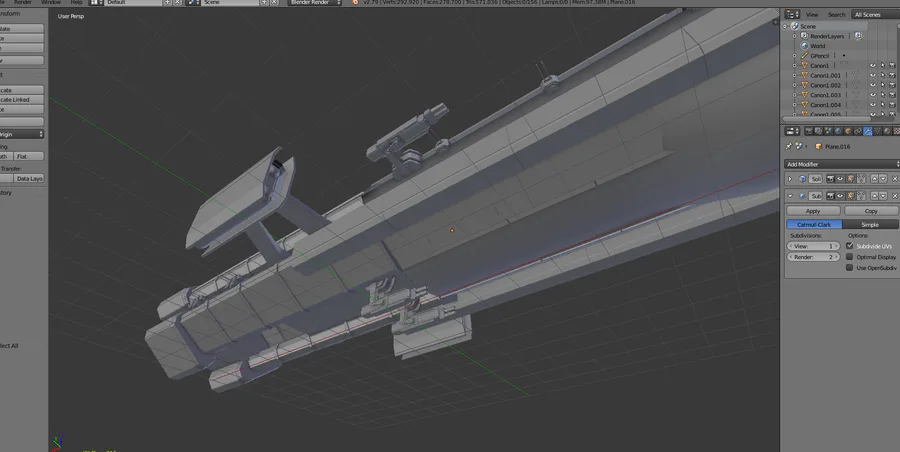This screenshot has width=900, height=452.
Task: Open the Mesh Data triangle tab
Action: 878,131
